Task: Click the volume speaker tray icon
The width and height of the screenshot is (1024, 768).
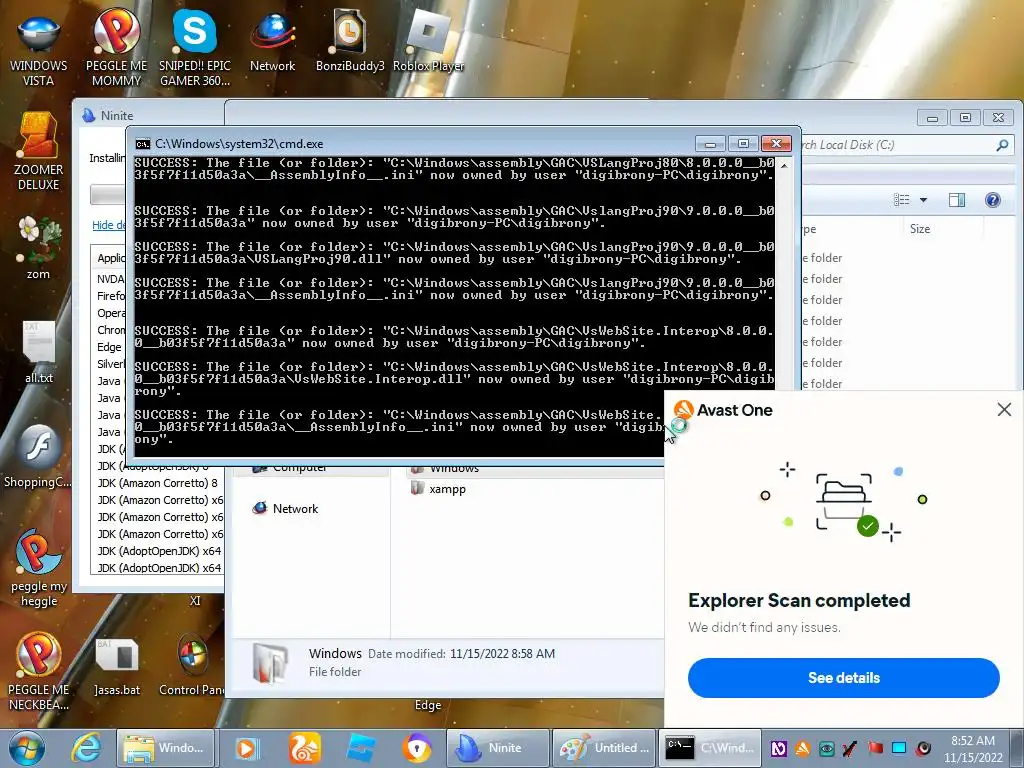Action: pyautogui.click(x=923, y=748)
